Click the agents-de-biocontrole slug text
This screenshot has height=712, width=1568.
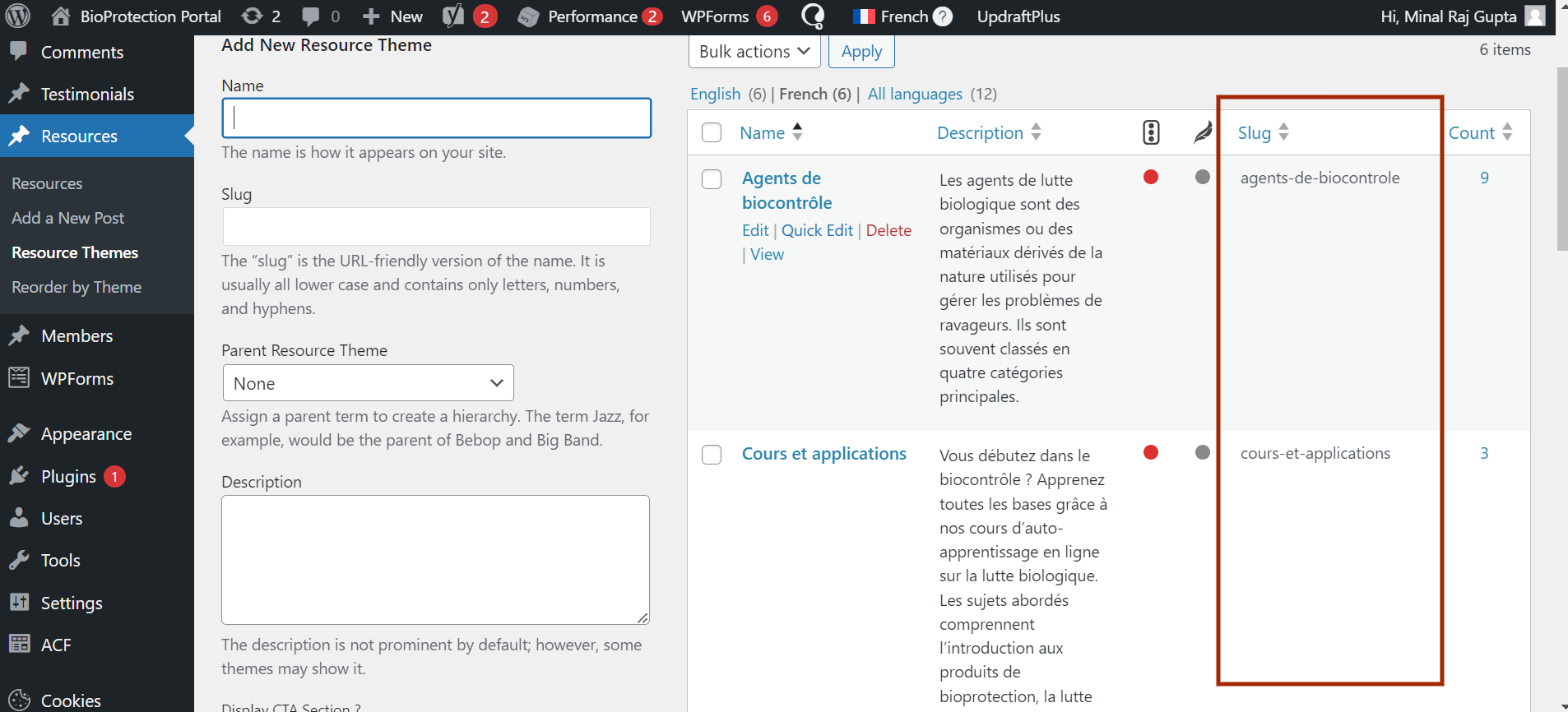pos(1320,178)
